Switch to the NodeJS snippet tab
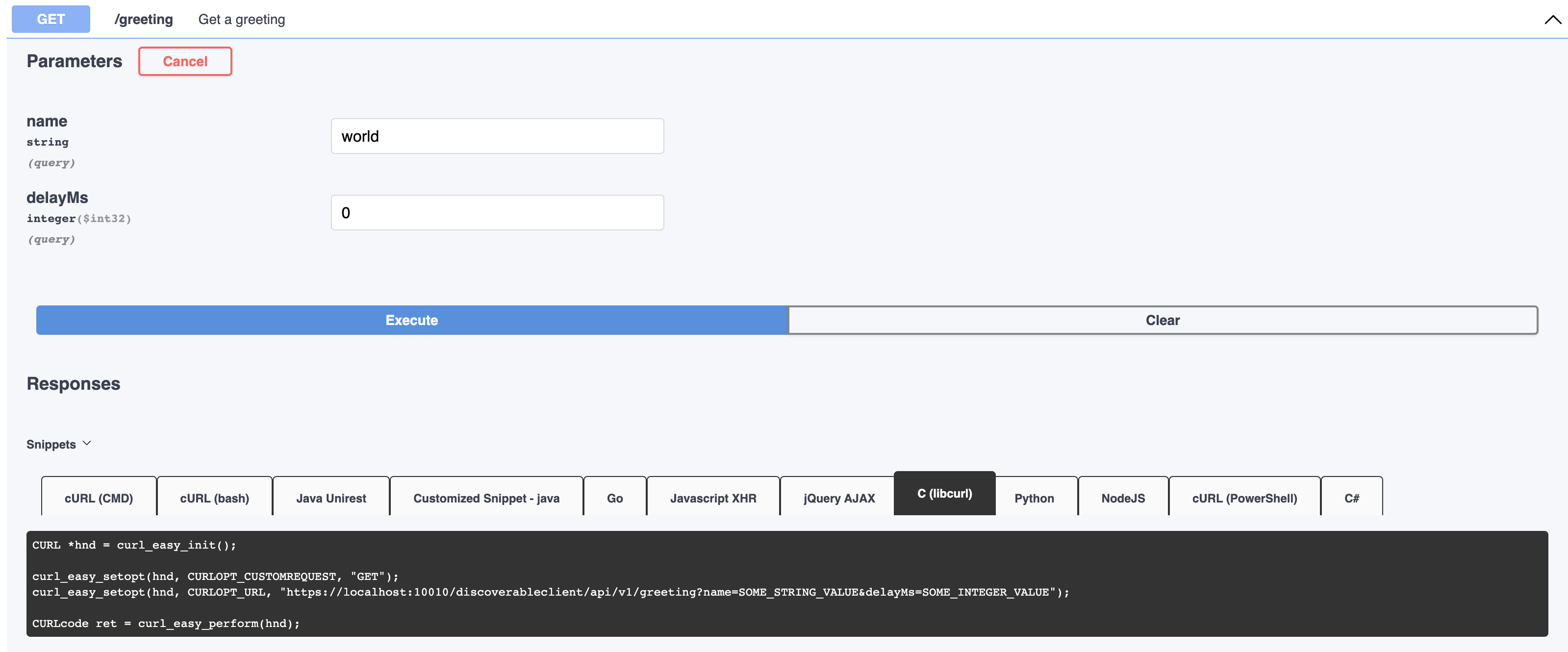 pos(1123,498)
